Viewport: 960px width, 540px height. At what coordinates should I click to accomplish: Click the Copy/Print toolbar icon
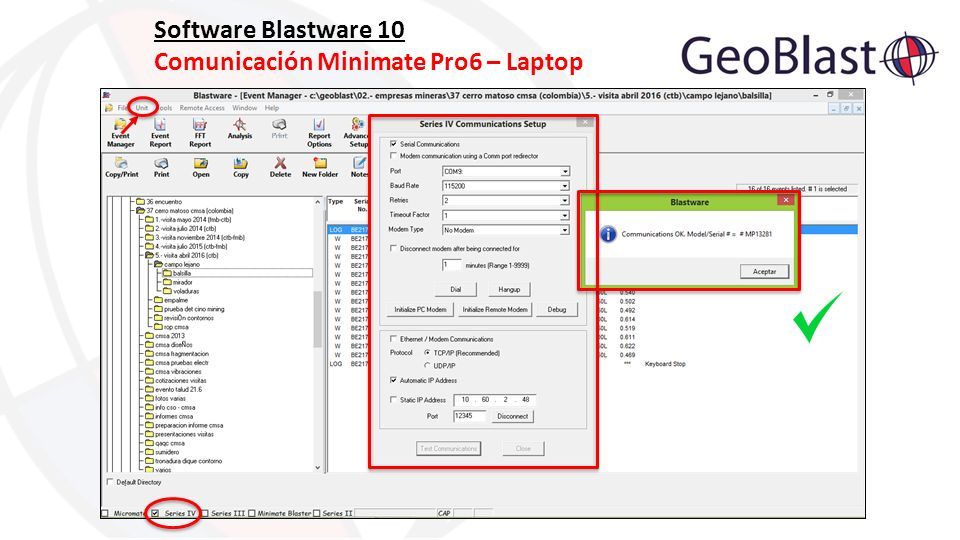(122, 167)
